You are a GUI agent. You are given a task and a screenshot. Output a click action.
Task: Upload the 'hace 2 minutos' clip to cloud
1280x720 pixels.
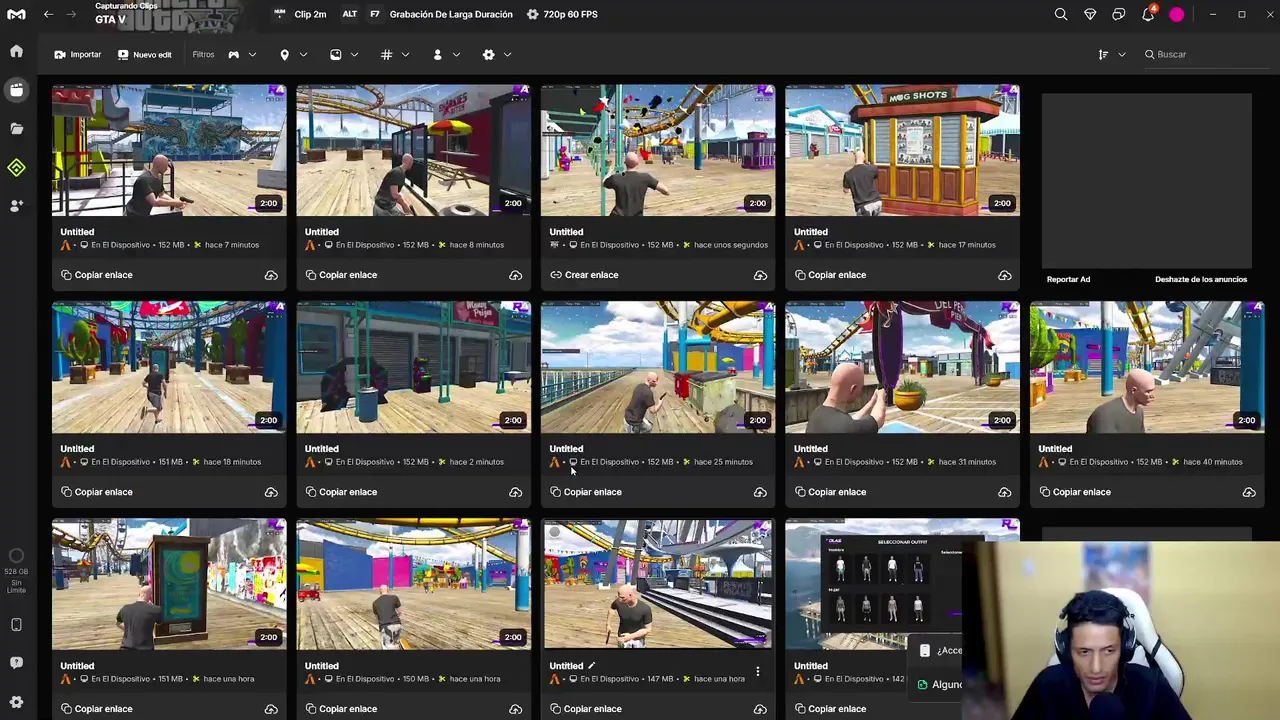click(x=515, y=492)
